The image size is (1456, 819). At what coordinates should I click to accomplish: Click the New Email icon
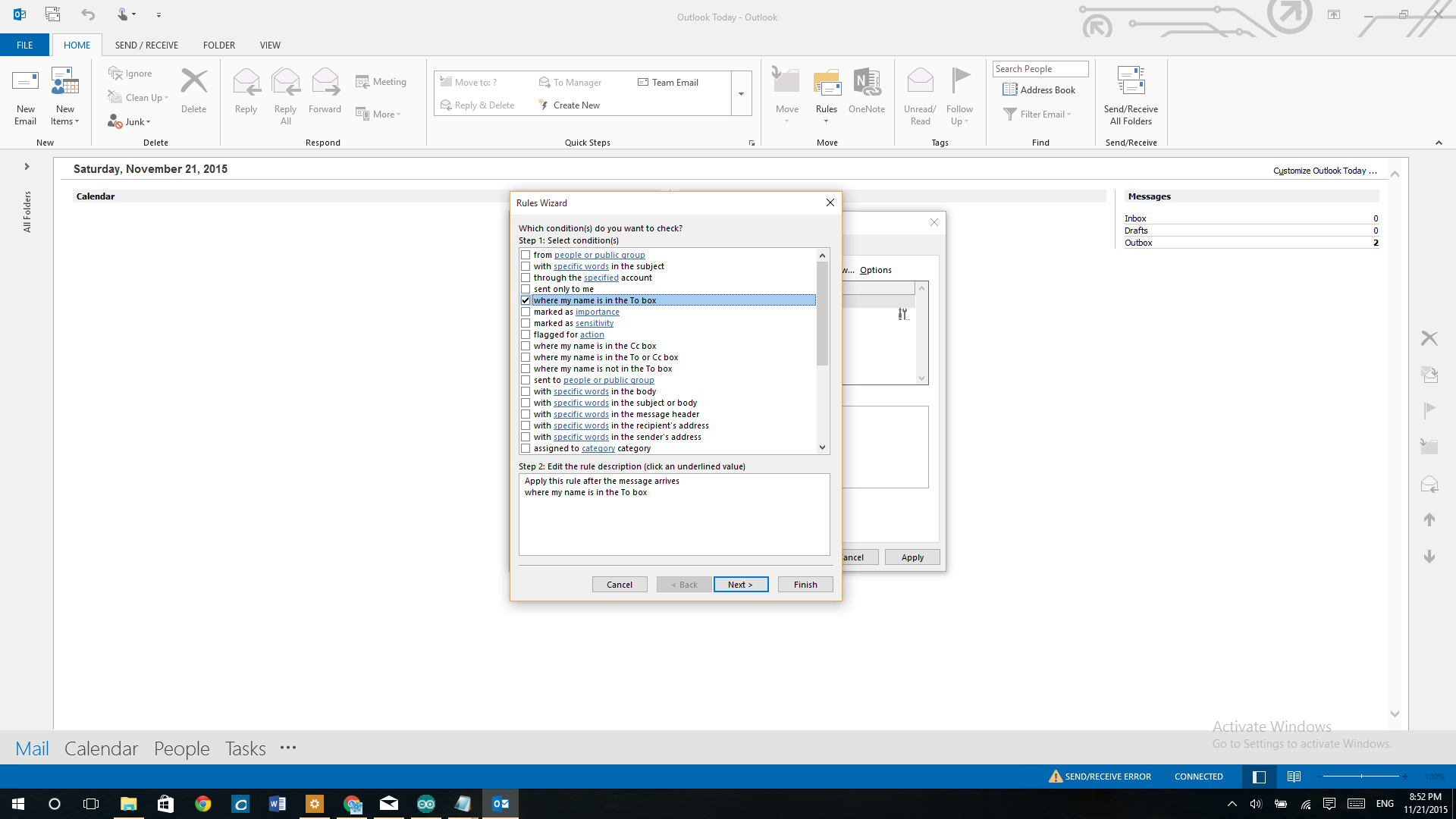[x=25, y=82]
